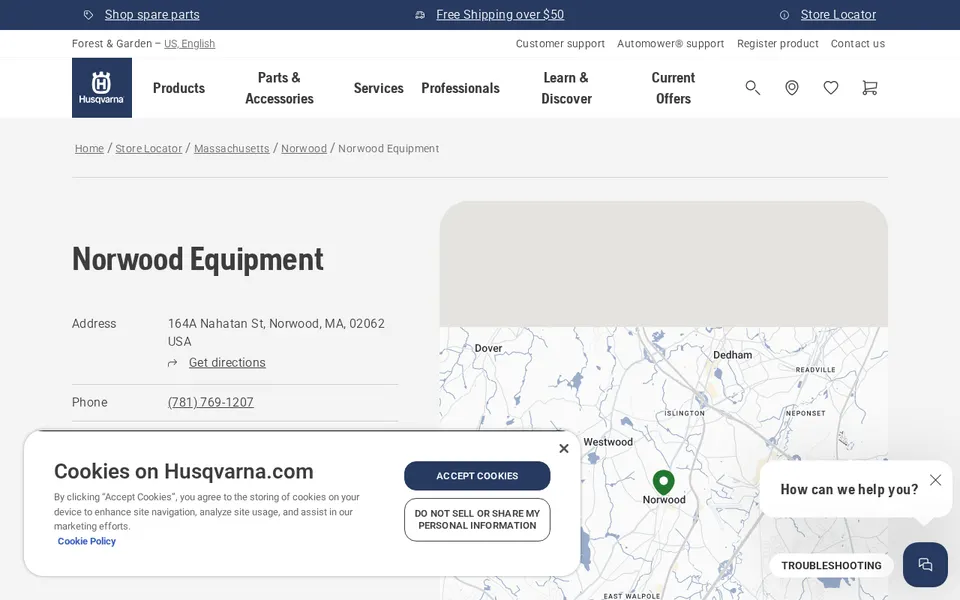Click the truck icon beside Free Shipping

420,15
